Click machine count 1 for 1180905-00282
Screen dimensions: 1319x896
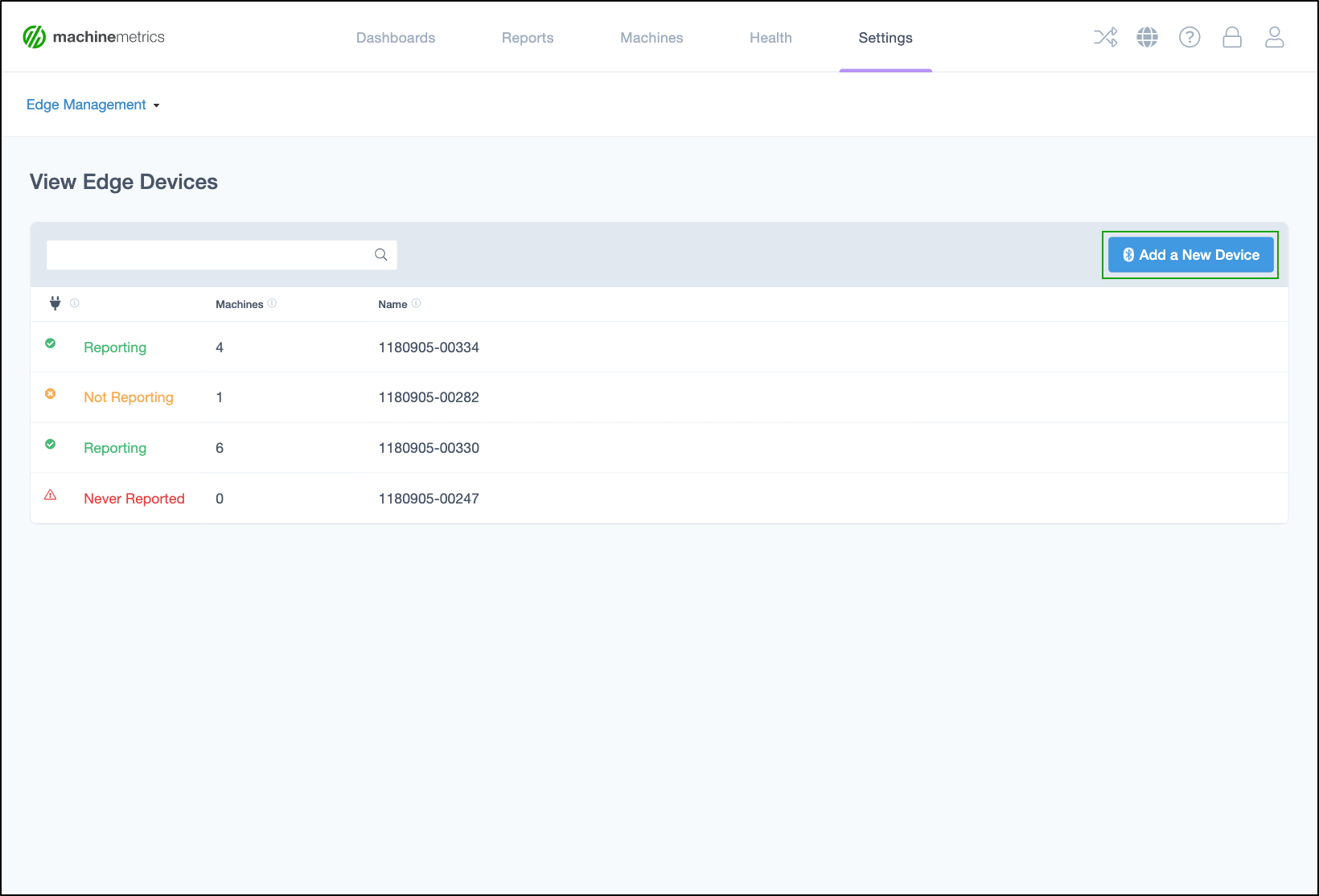220,397
